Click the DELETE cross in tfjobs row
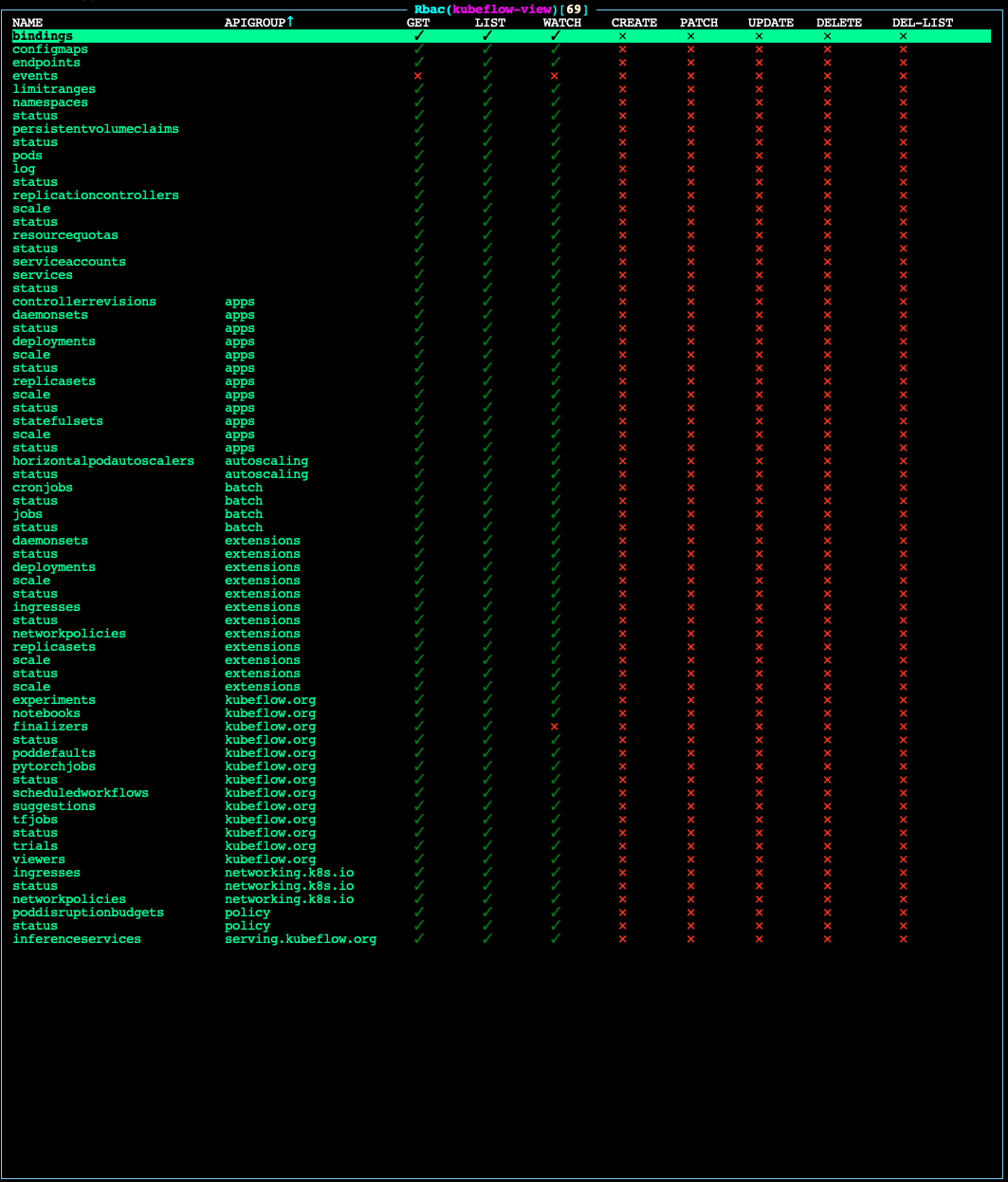 [828, 820]
